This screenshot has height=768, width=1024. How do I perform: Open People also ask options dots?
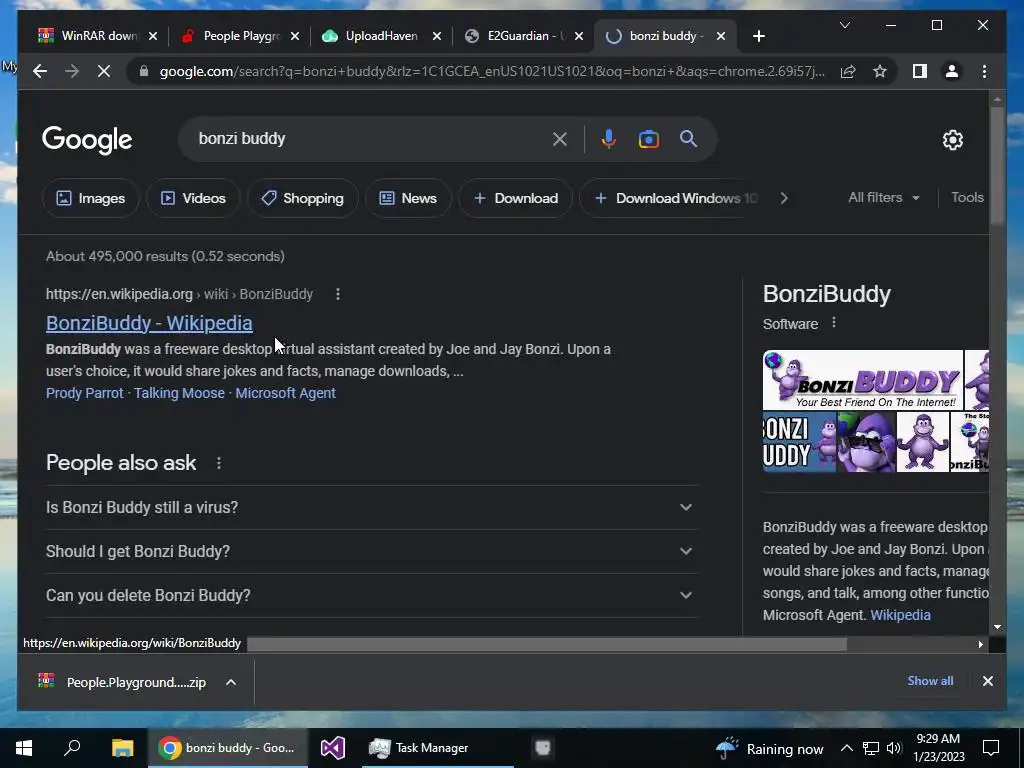click(219, 463)
